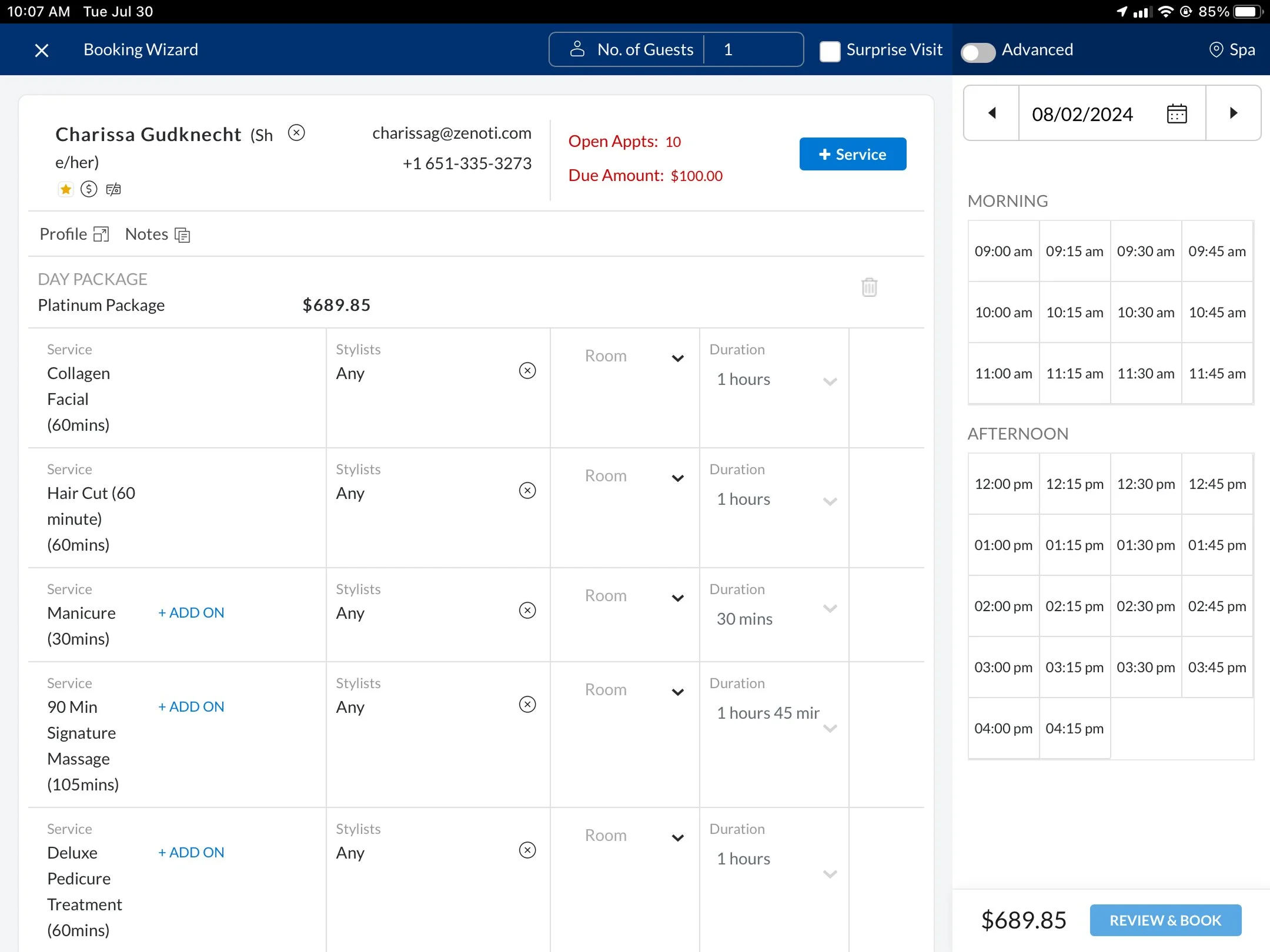This screenshot has height=952, width=1270.
Task: Select the 10:30 am time slot
Action: [x=1145, y=313]
